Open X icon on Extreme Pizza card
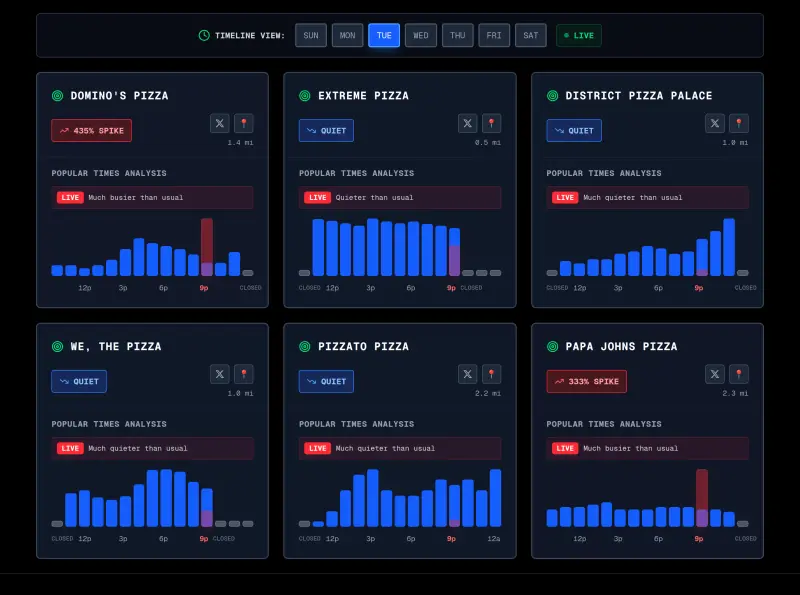Image resolution: width=800 pixels, height=595 pixels. 467,123
